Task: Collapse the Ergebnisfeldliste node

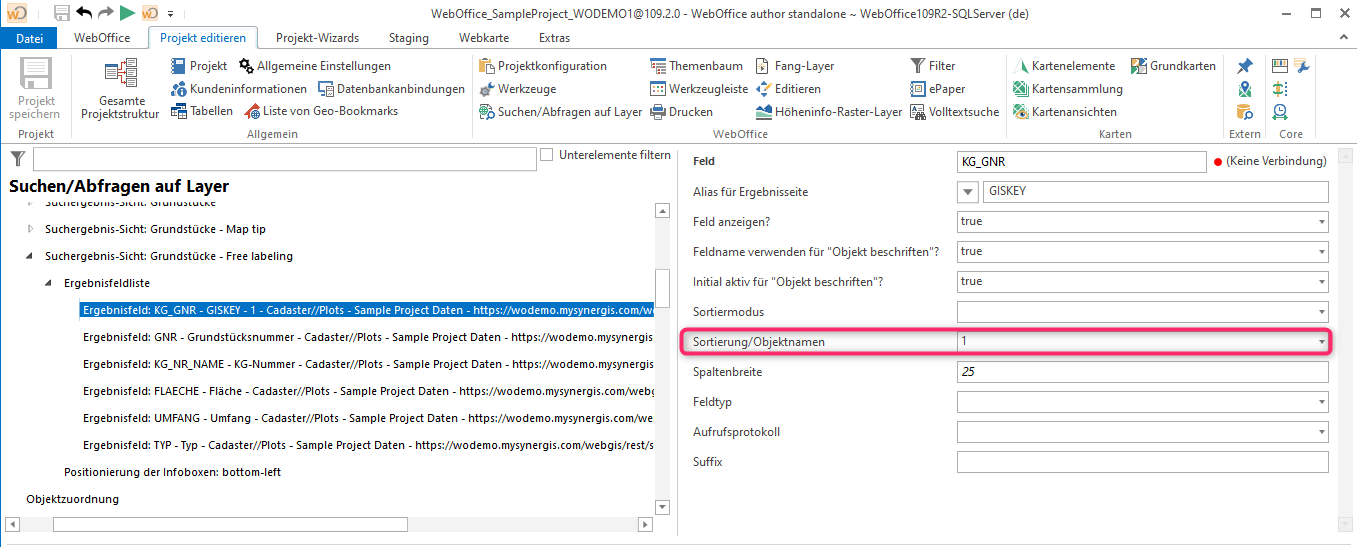Action: [49, 283]
